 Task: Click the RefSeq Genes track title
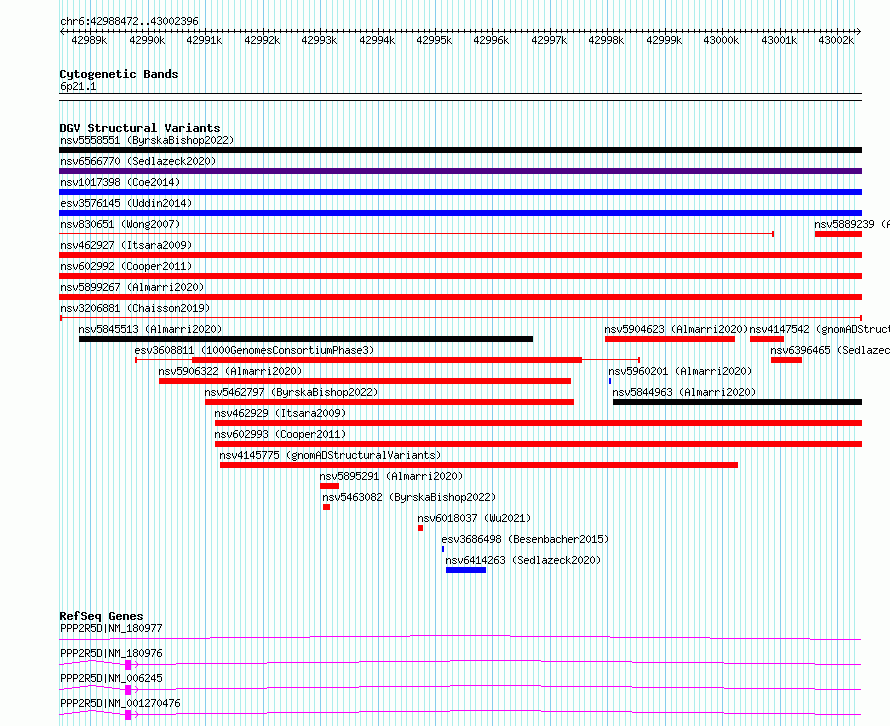pyautogui.click(x=101, y=616)
